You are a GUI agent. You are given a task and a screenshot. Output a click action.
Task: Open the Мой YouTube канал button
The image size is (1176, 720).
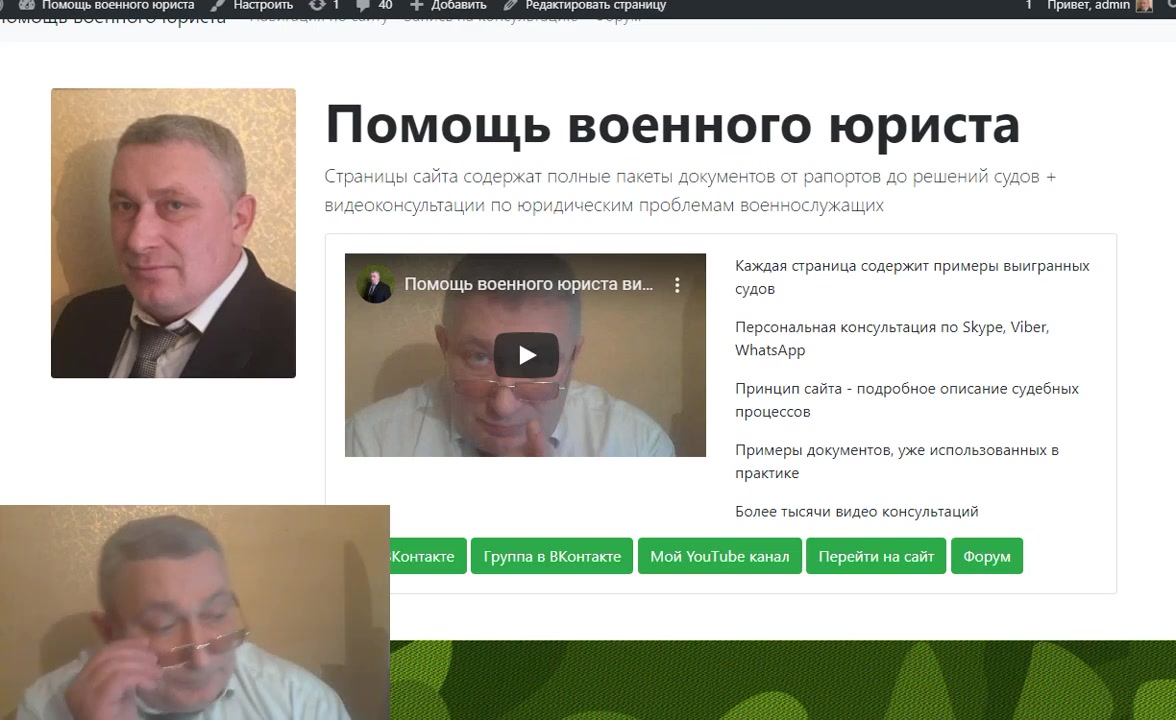tap(720, 556)
